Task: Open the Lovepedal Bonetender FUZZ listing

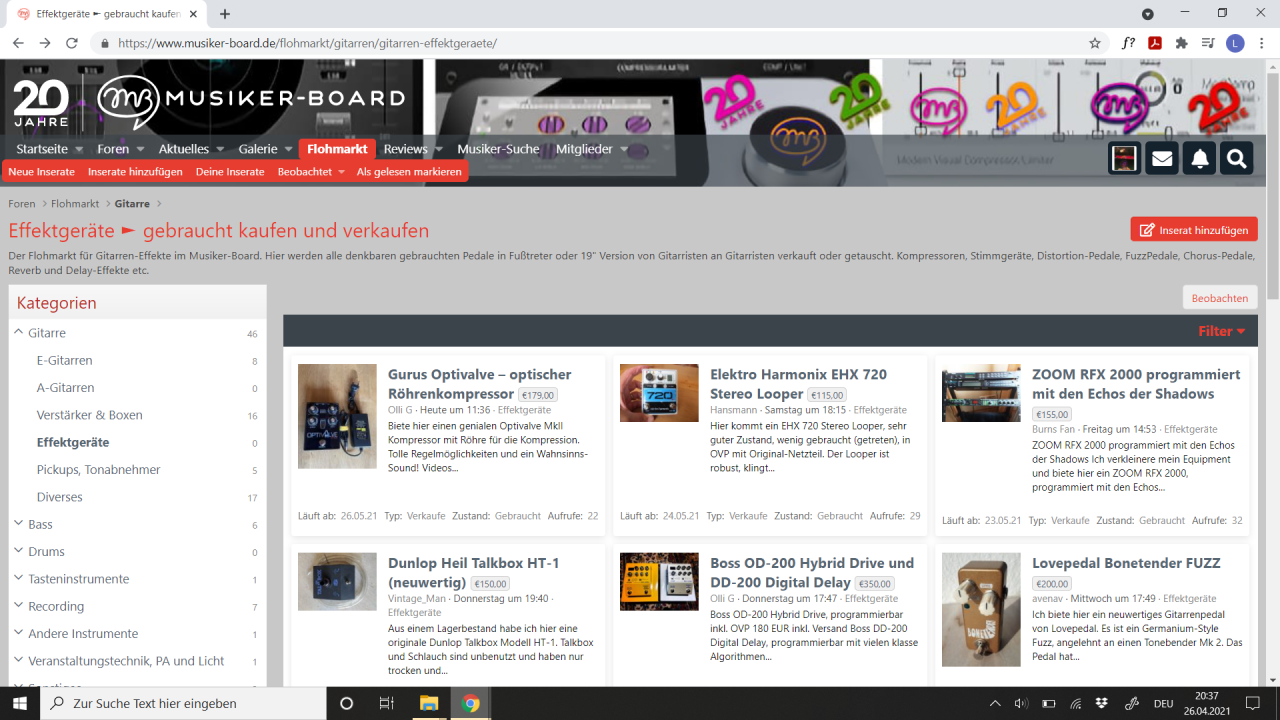Action: 1126,563
